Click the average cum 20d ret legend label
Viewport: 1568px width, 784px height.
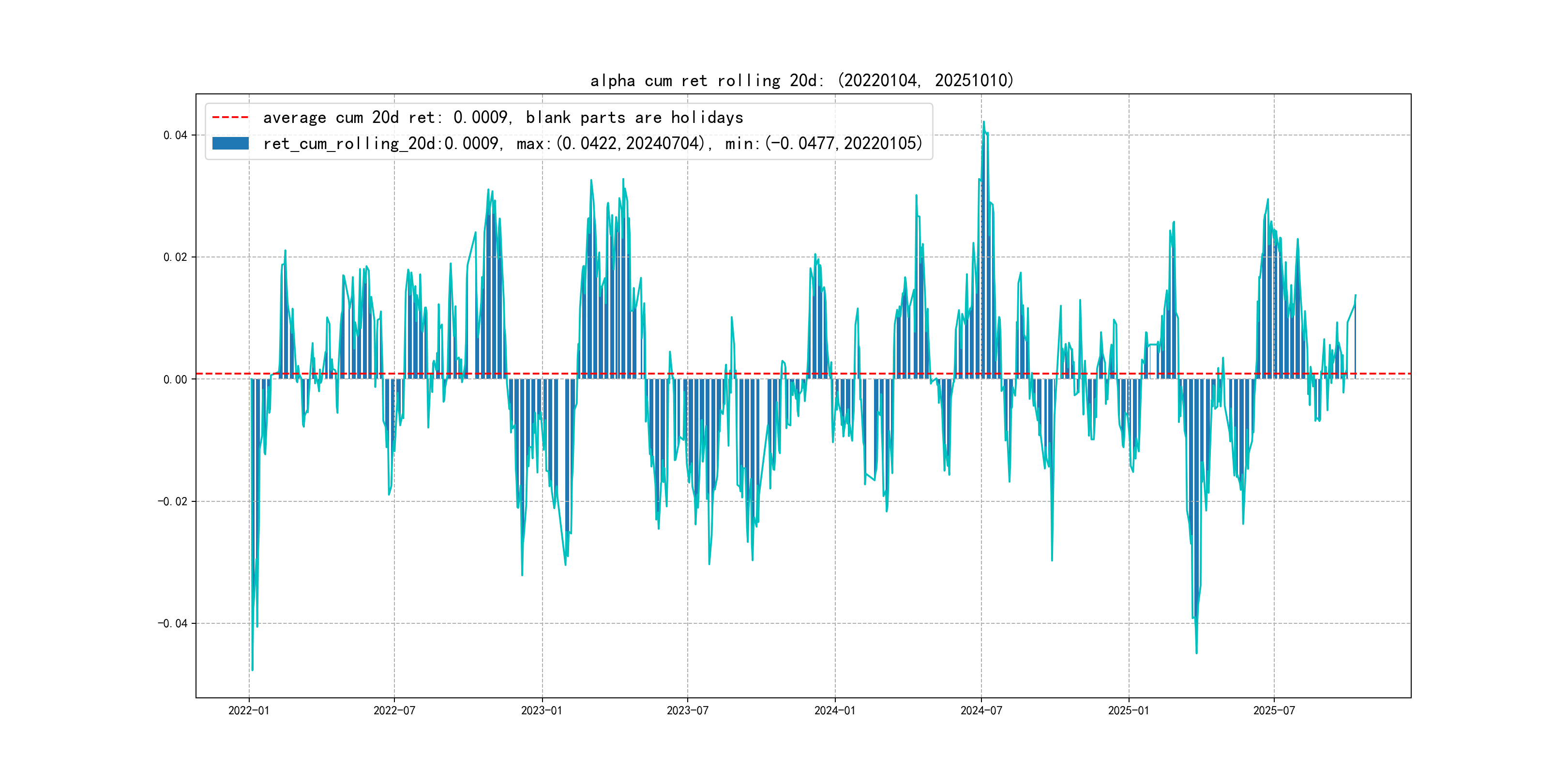tap(503, 117)
